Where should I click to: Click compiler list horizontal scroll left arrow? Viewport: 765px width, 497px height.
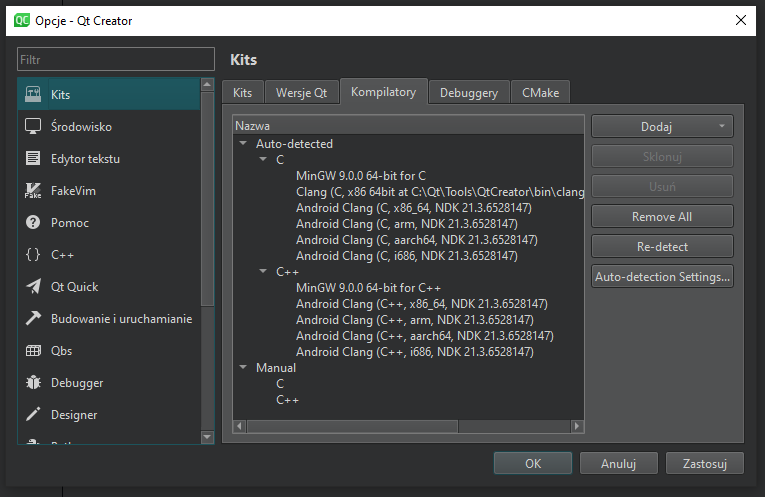239,426
